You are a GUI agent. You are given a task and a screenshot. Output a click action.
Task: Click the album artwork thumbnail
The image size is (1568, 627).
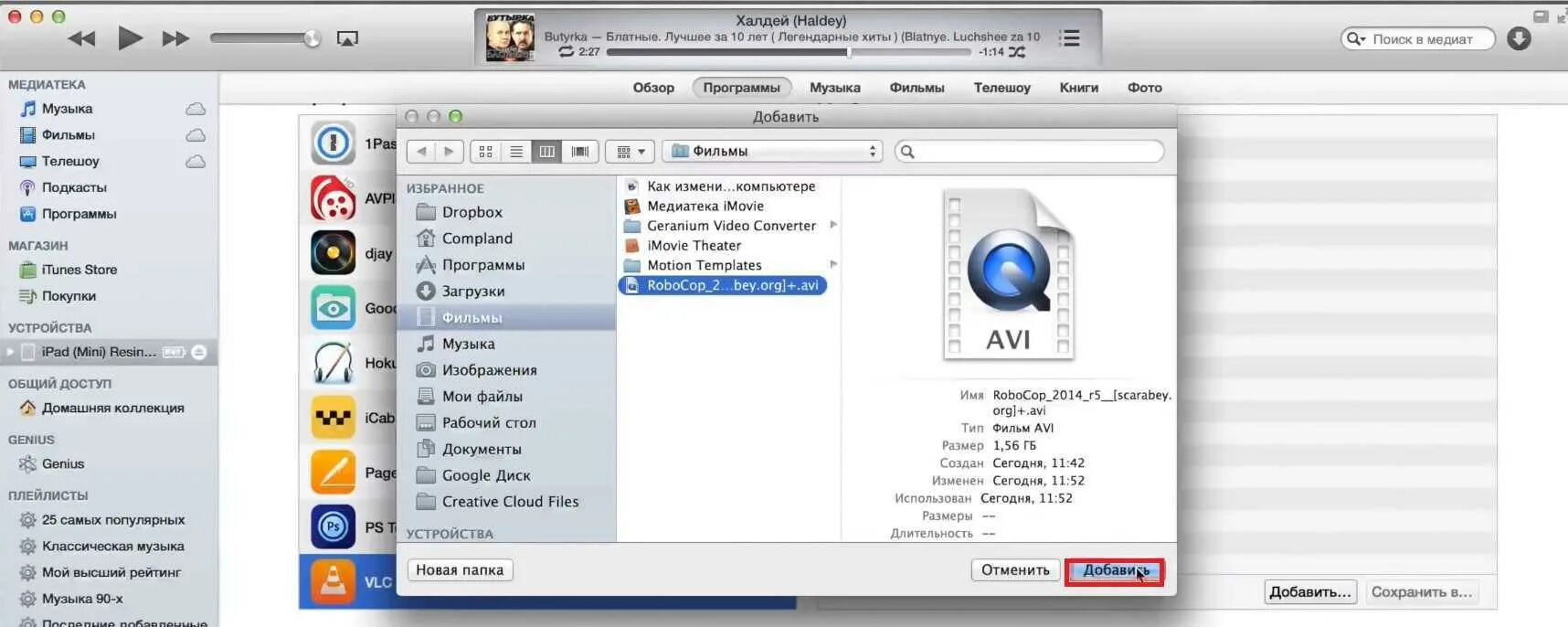[x=509, y=37]
